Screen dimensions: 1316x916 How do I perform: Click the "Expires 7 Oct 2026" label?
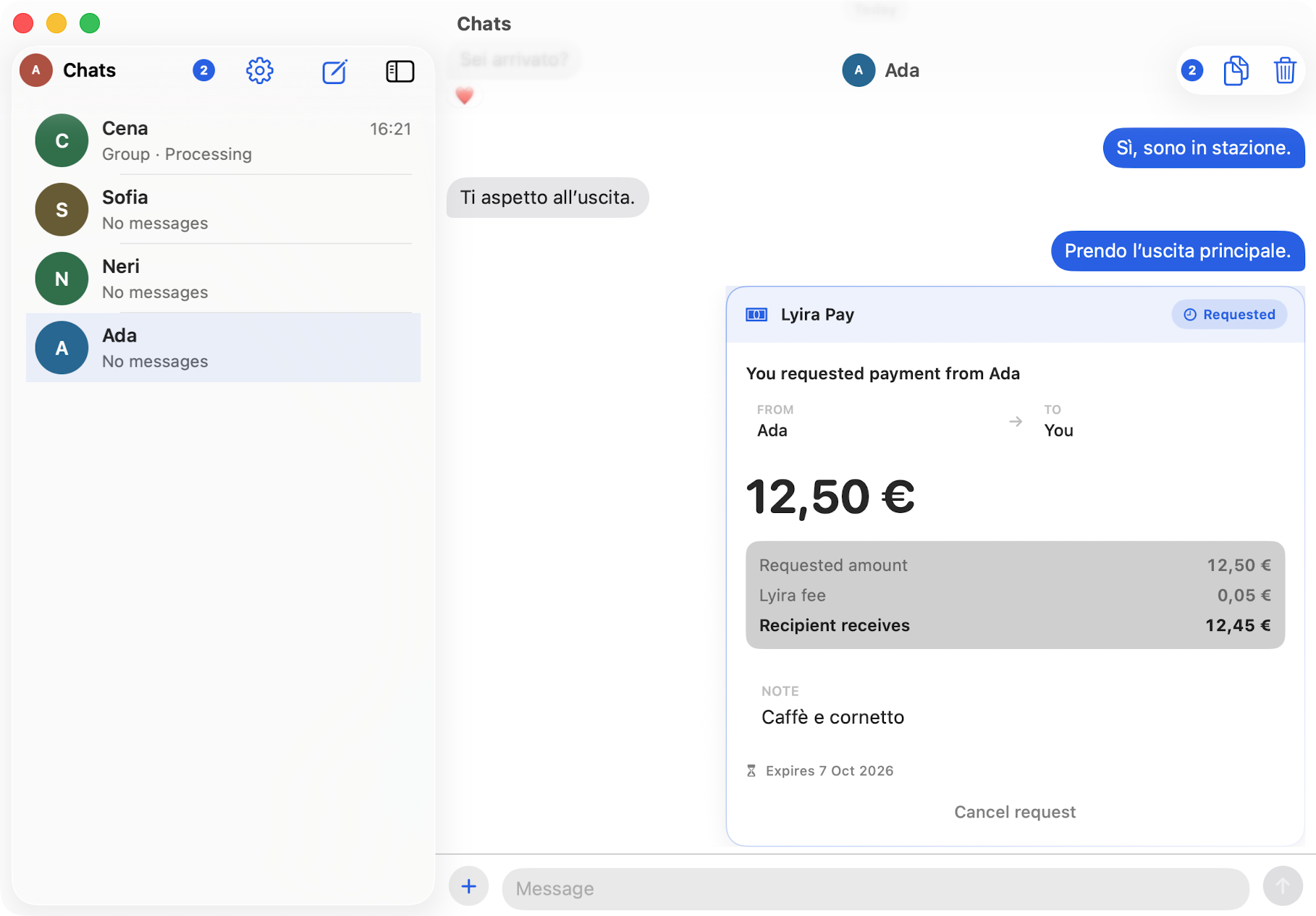829,771
